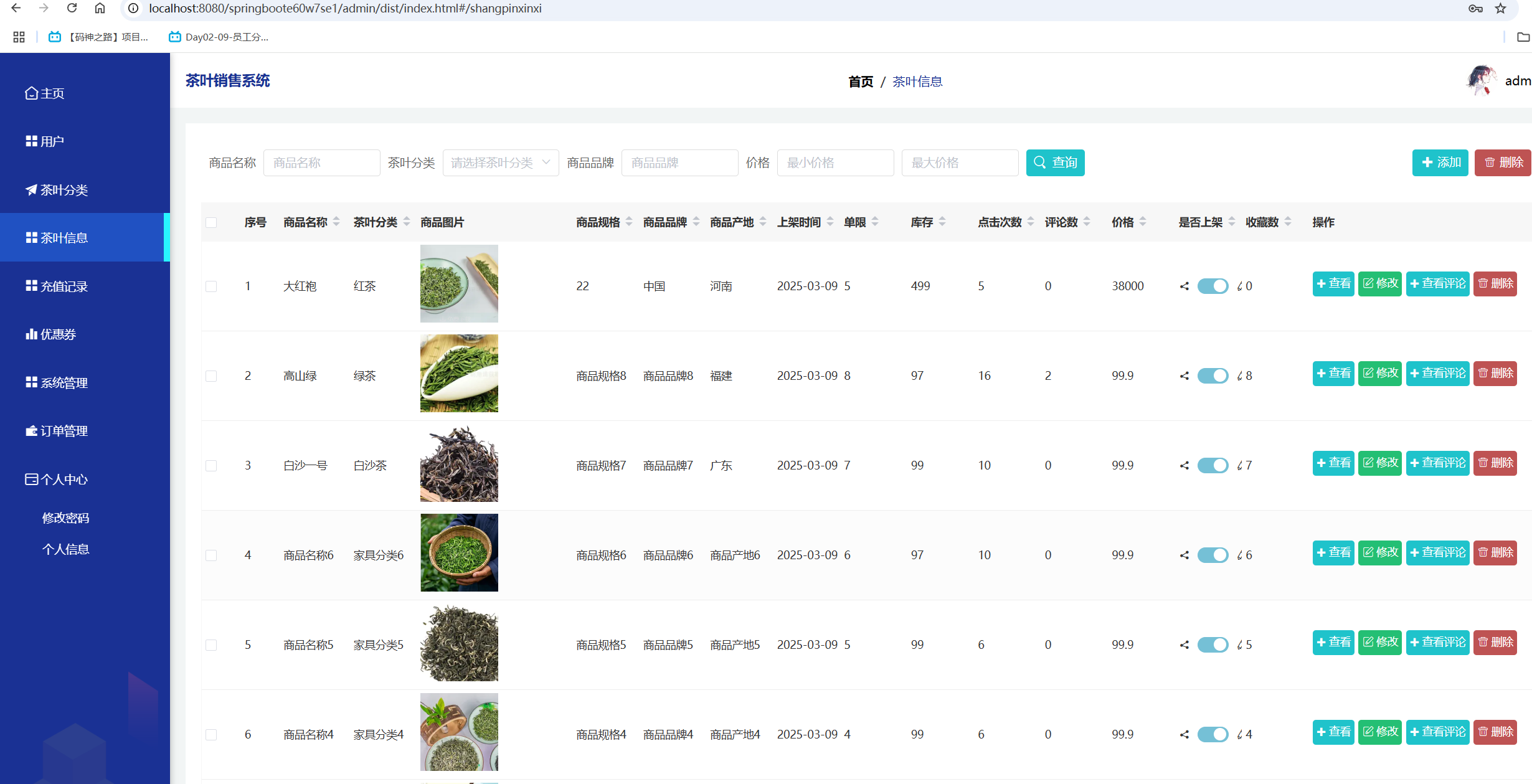Click the share icon in 大红袍 row

[x=1184, y=286]
